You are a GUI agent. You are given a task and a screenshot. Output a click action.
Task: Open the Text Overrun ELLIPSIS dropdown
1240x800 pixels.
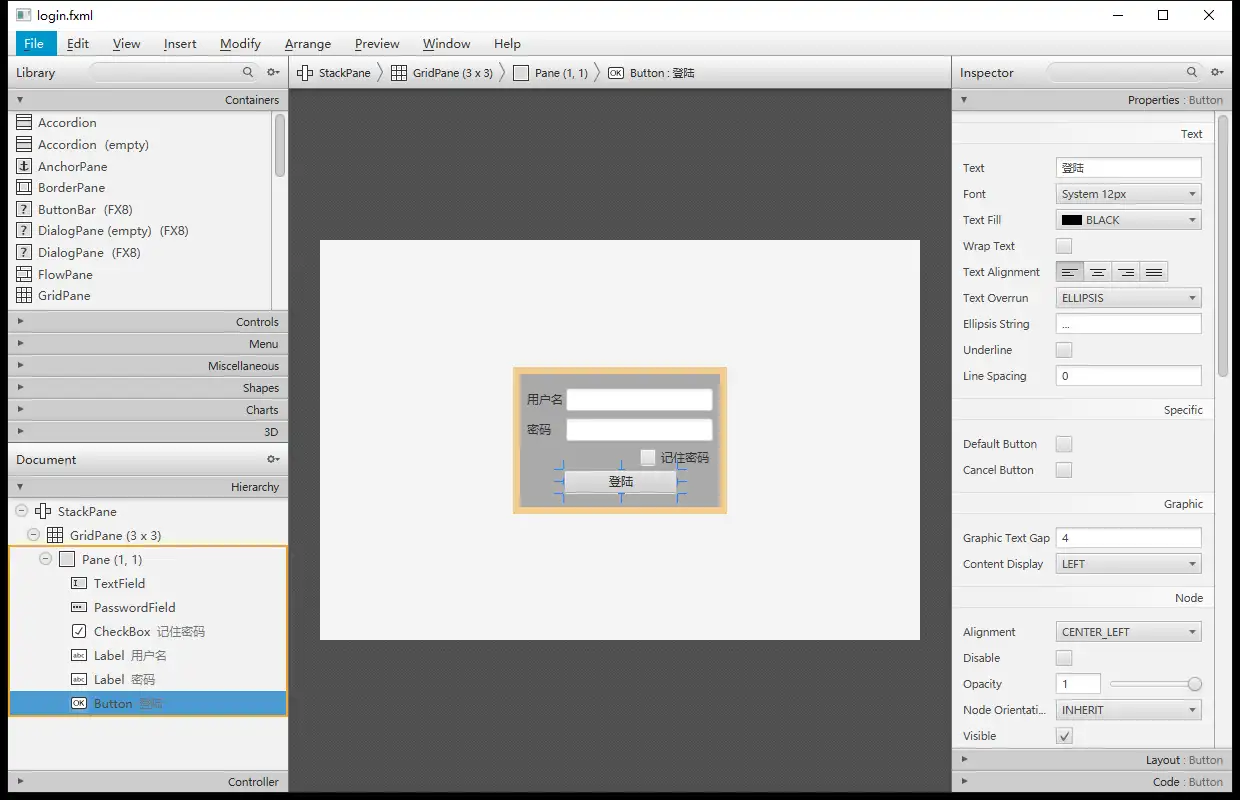click(1128, 298)
